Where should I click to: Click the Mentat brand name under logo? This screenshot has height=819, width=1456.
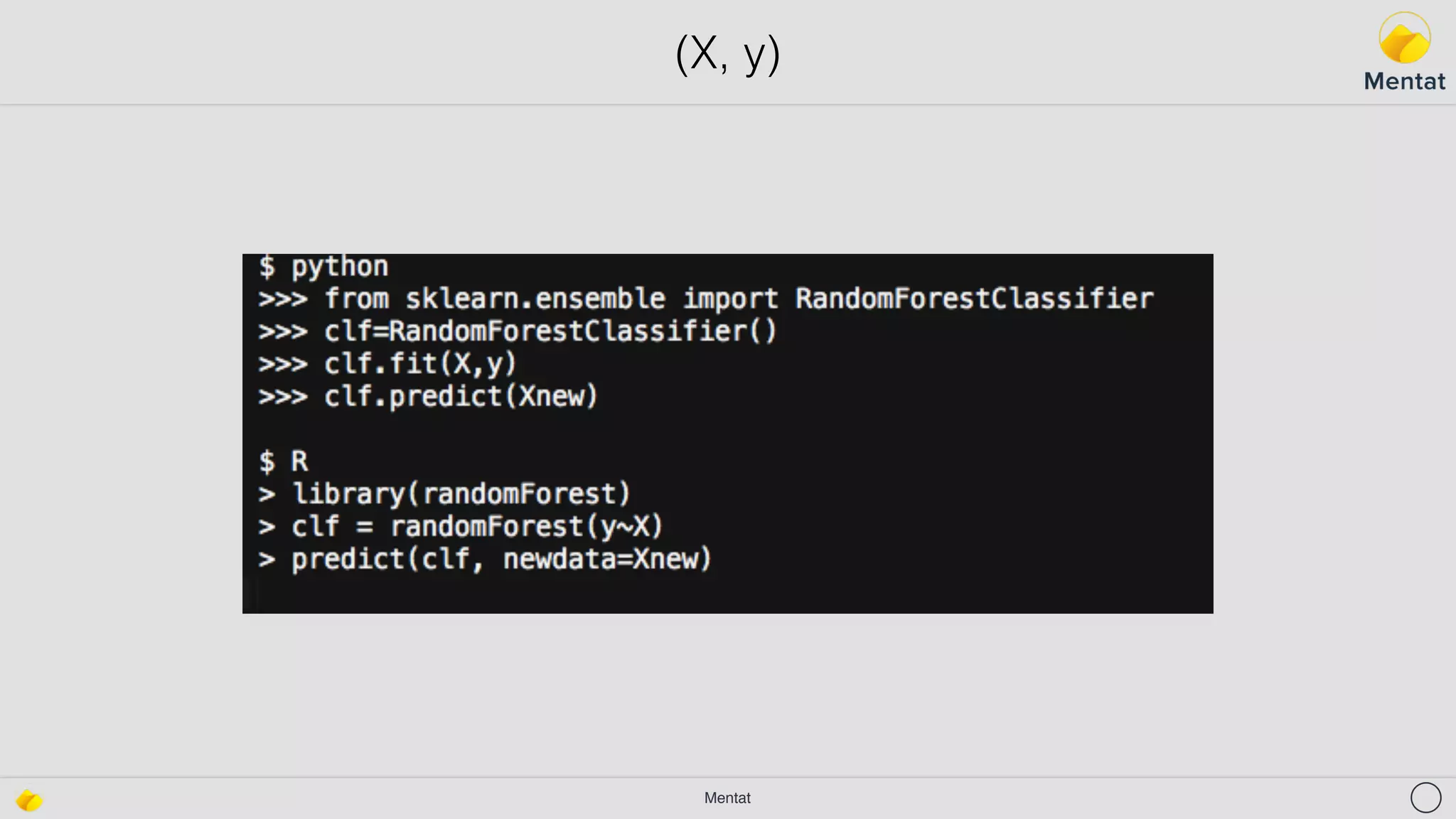click(1405, 81)
